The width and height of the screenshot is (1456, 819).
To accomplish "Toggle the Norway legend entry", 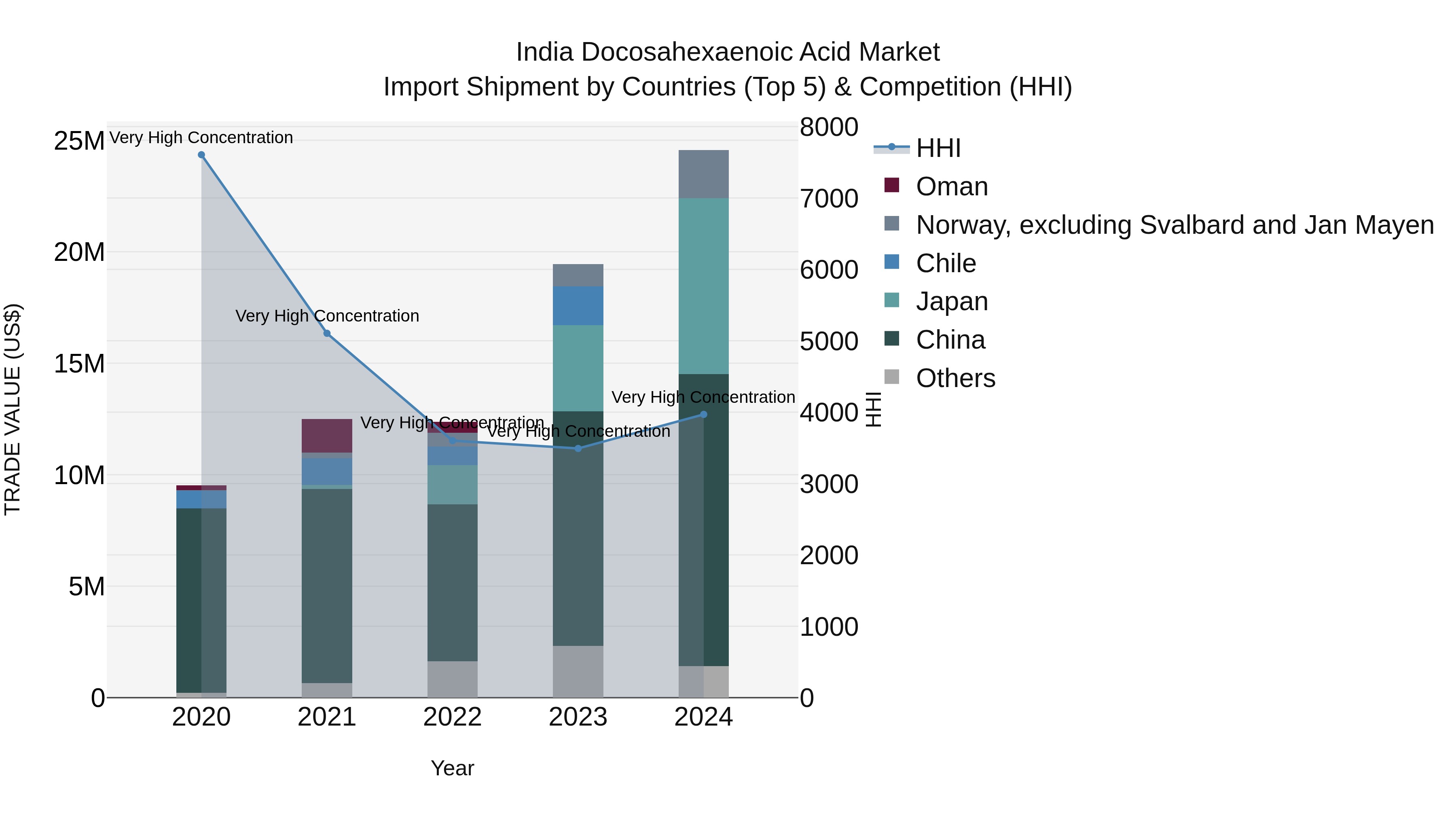I will tap(1159, 225).
